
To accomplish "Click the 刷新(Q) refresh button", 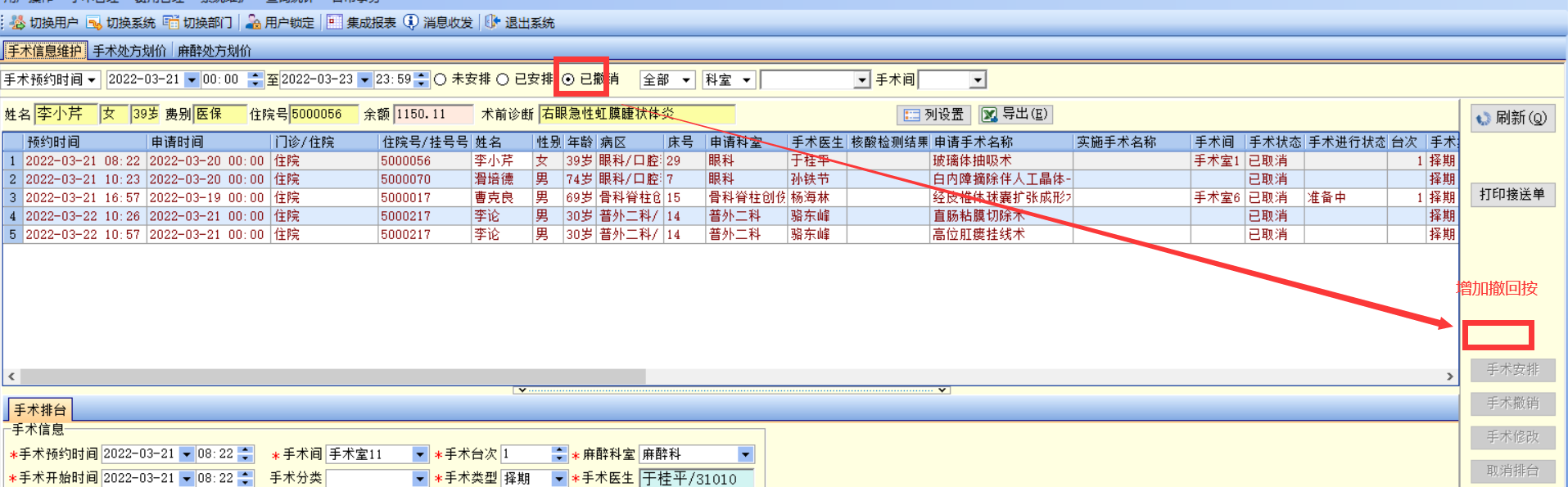I will point(1512,118).
